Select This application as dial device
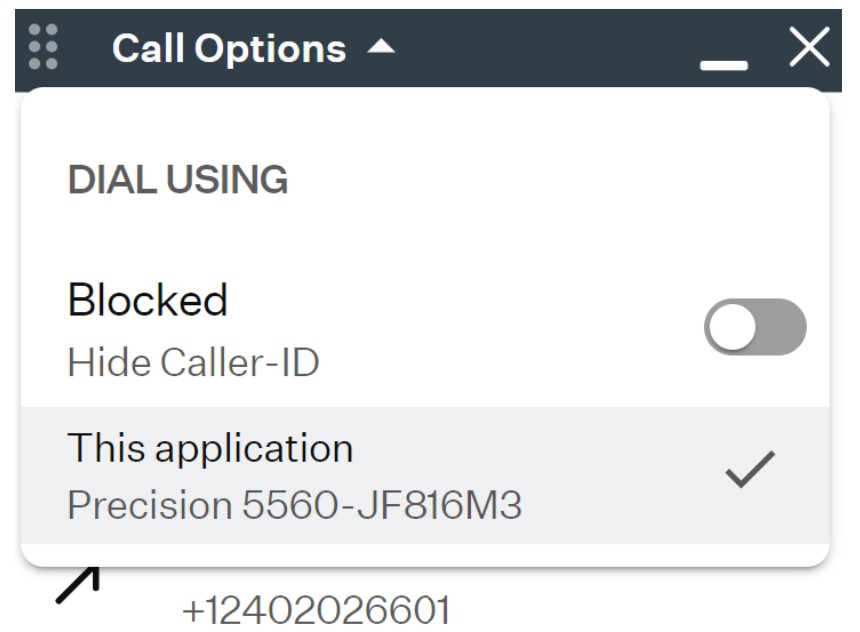Screen dimensions: 860x632 click(x=210, y=448)
